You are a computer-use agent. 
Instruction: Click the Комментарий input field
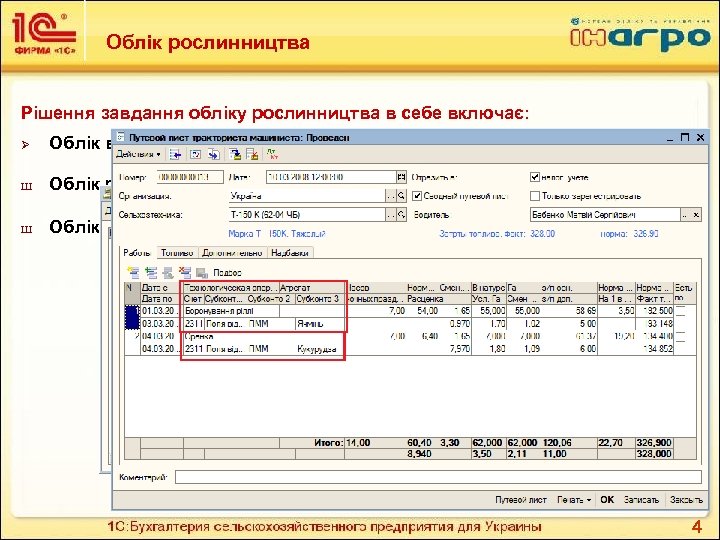(438, 477)
